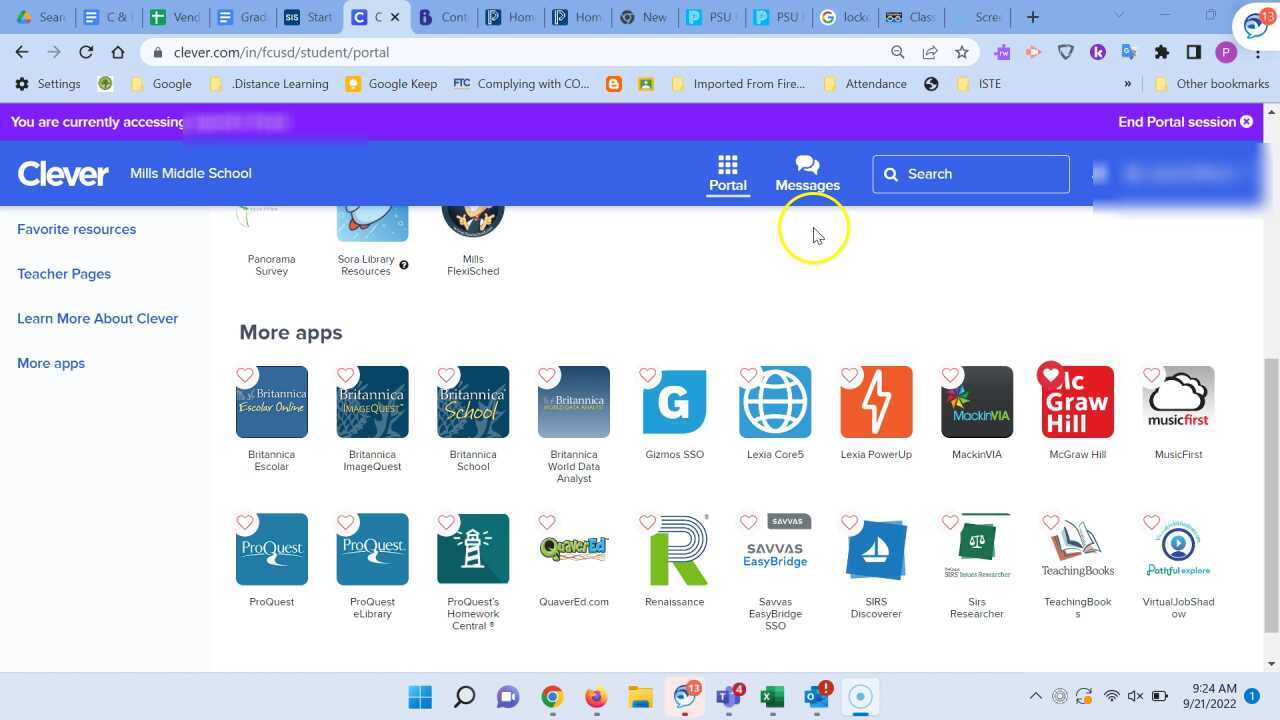Favorite the ProQuest app
Screen dimensions: 1280x720
pyautogui.click(x=244, y=522)
